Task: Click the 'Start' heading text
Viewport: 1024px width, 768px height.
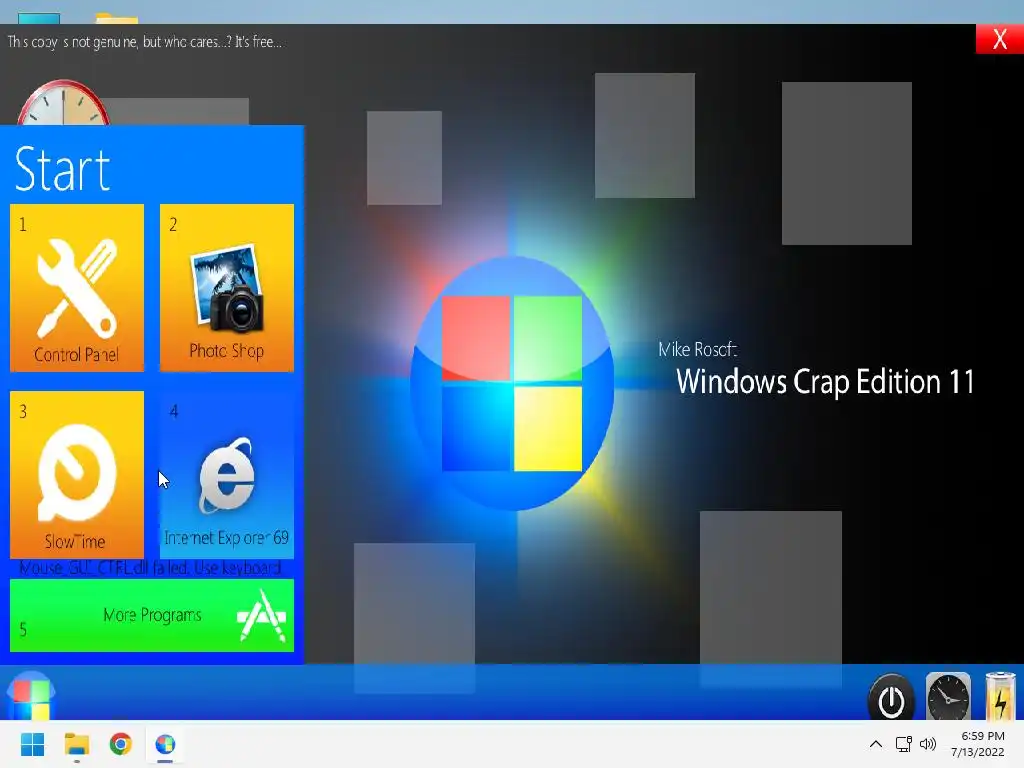Action: (62, 168)
